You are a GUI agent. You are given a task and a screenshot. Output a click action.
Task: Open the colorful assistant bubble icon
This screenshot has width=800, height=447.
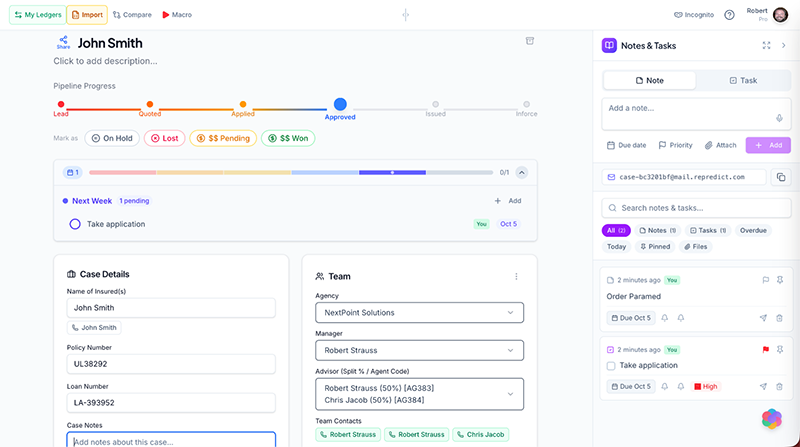click(771, 419)
